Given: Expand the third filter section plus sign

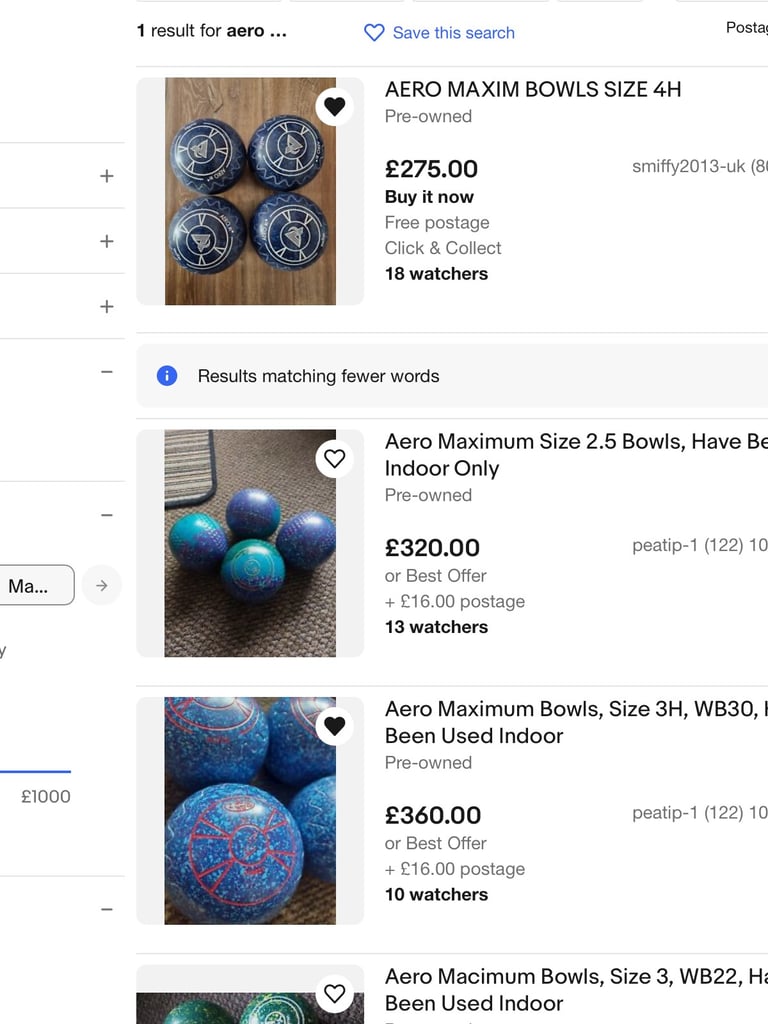Looking at the screenshot, I should [106, 306].
